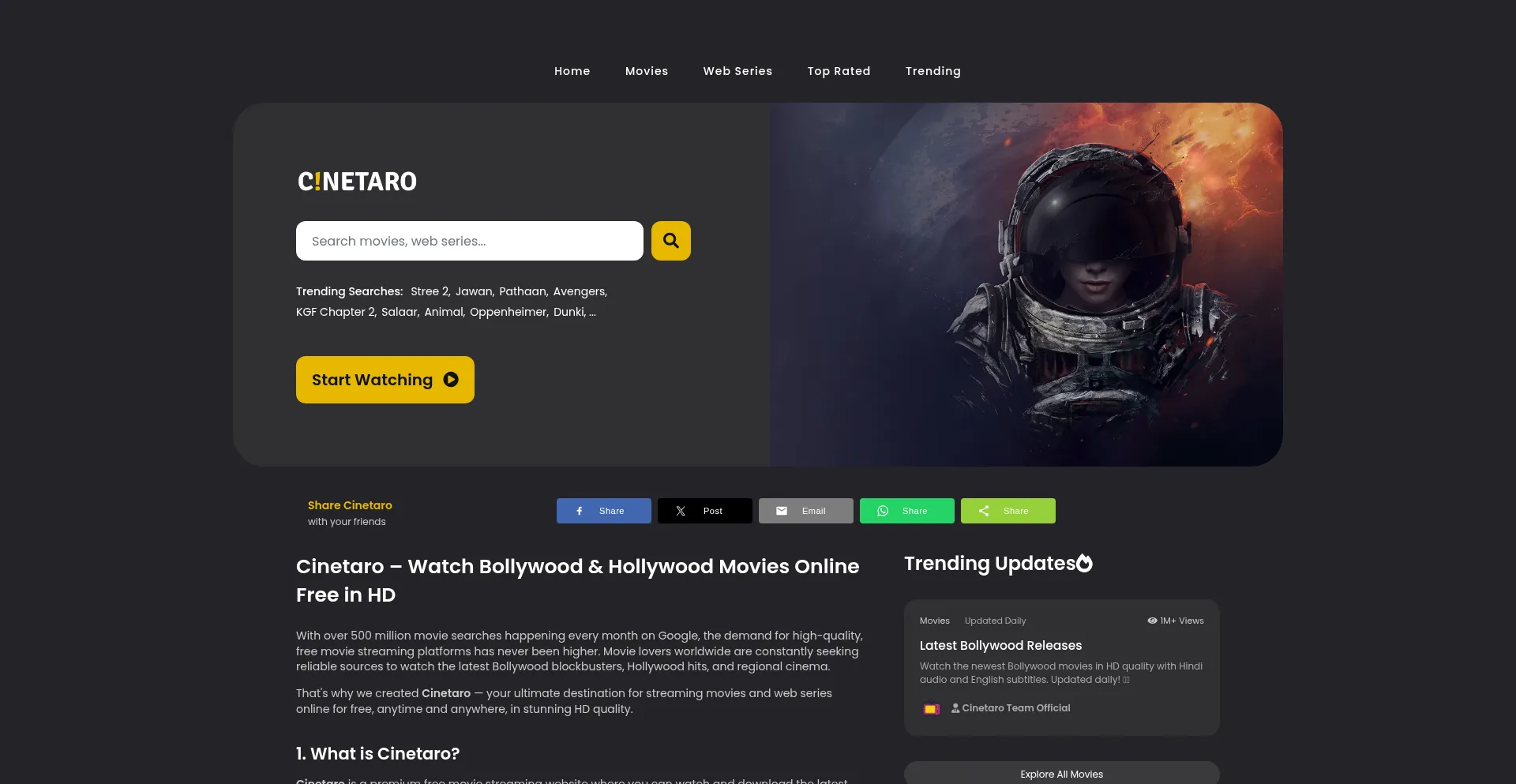This screenshot has height=784, width=1516.
Task: Select trending search Avengers
Action: click(x=580, y=291)
